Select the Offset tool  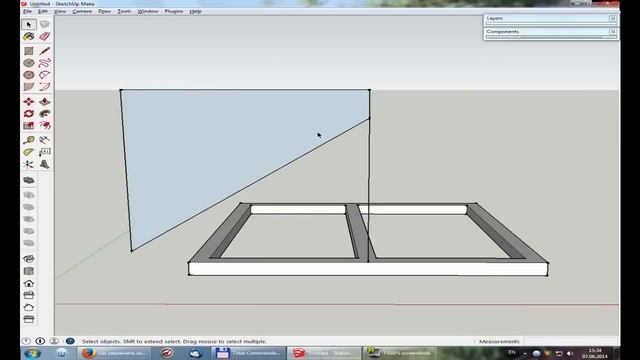pyautogui.click(x=44, y=126)
